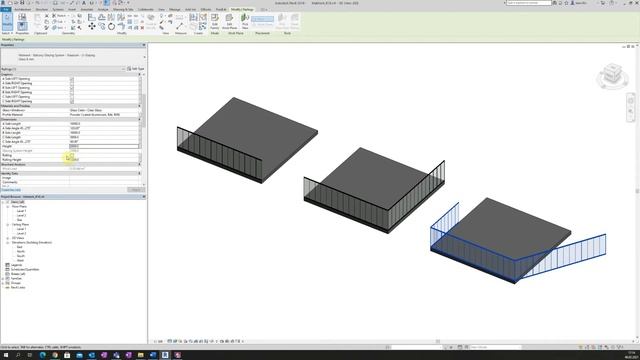Select the Mirror - Draw Axis tool
The image size is (640, 360).
[x=121, y=17]
